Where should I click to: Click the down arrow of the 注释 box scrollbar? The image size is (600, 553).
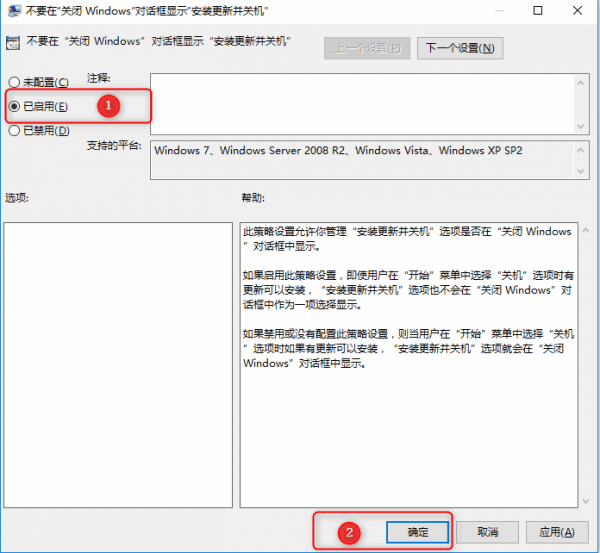pos(583,125)
